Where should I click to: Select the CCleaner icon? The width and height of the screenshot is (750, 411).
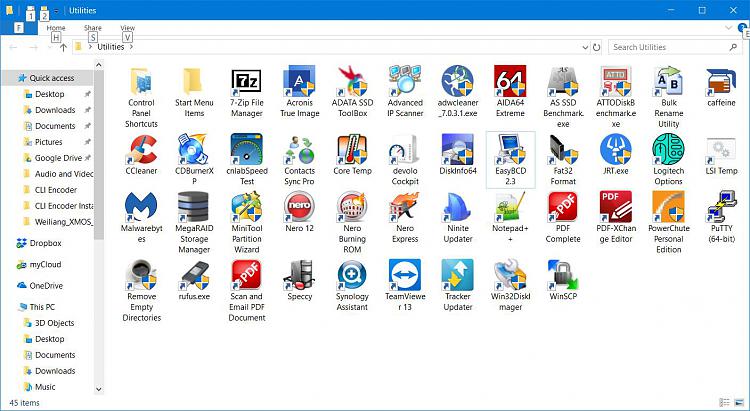pos(142,150)
